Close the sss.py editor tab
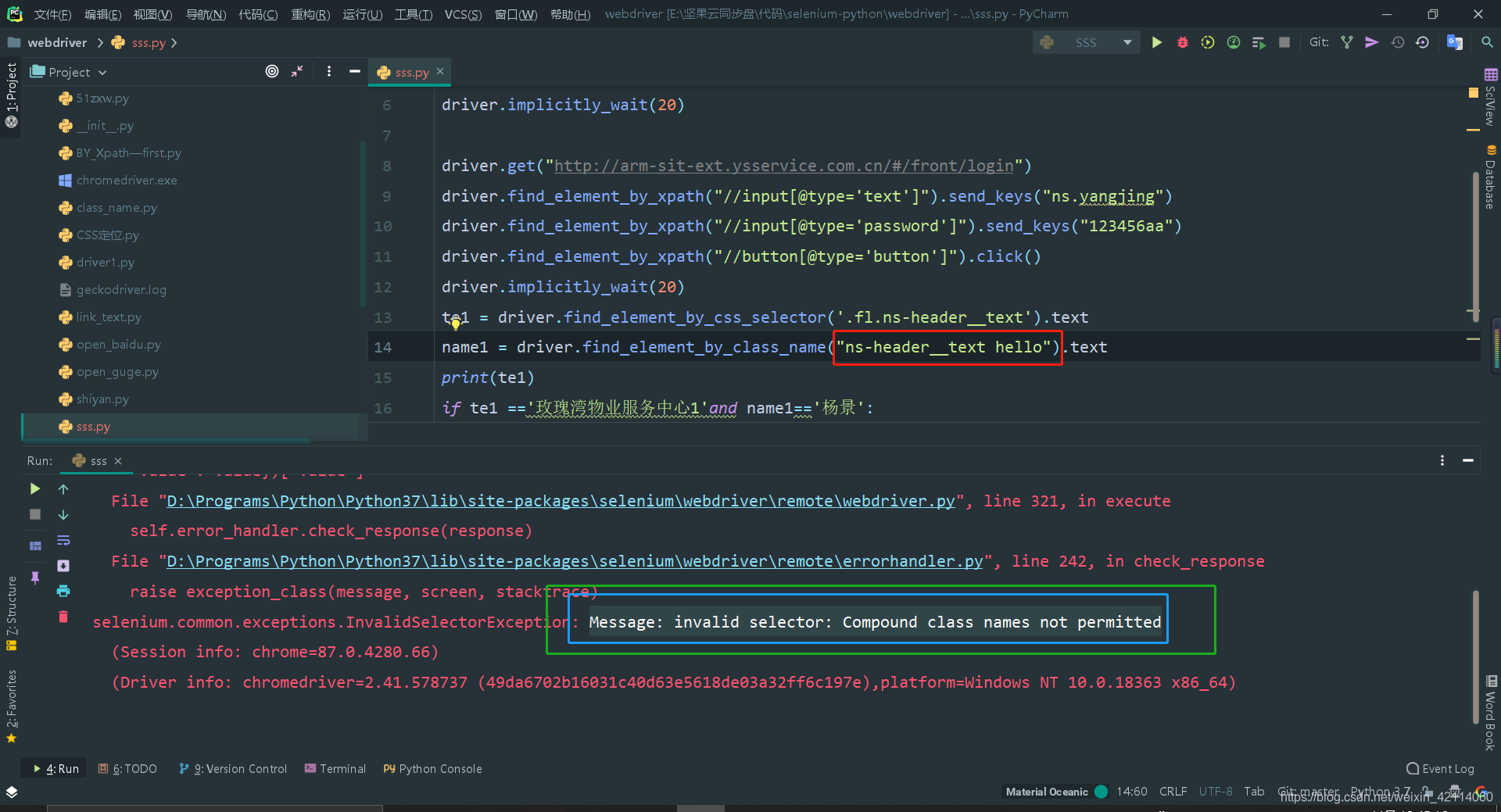Screen dimensions: 1501x812 [440, 71]
